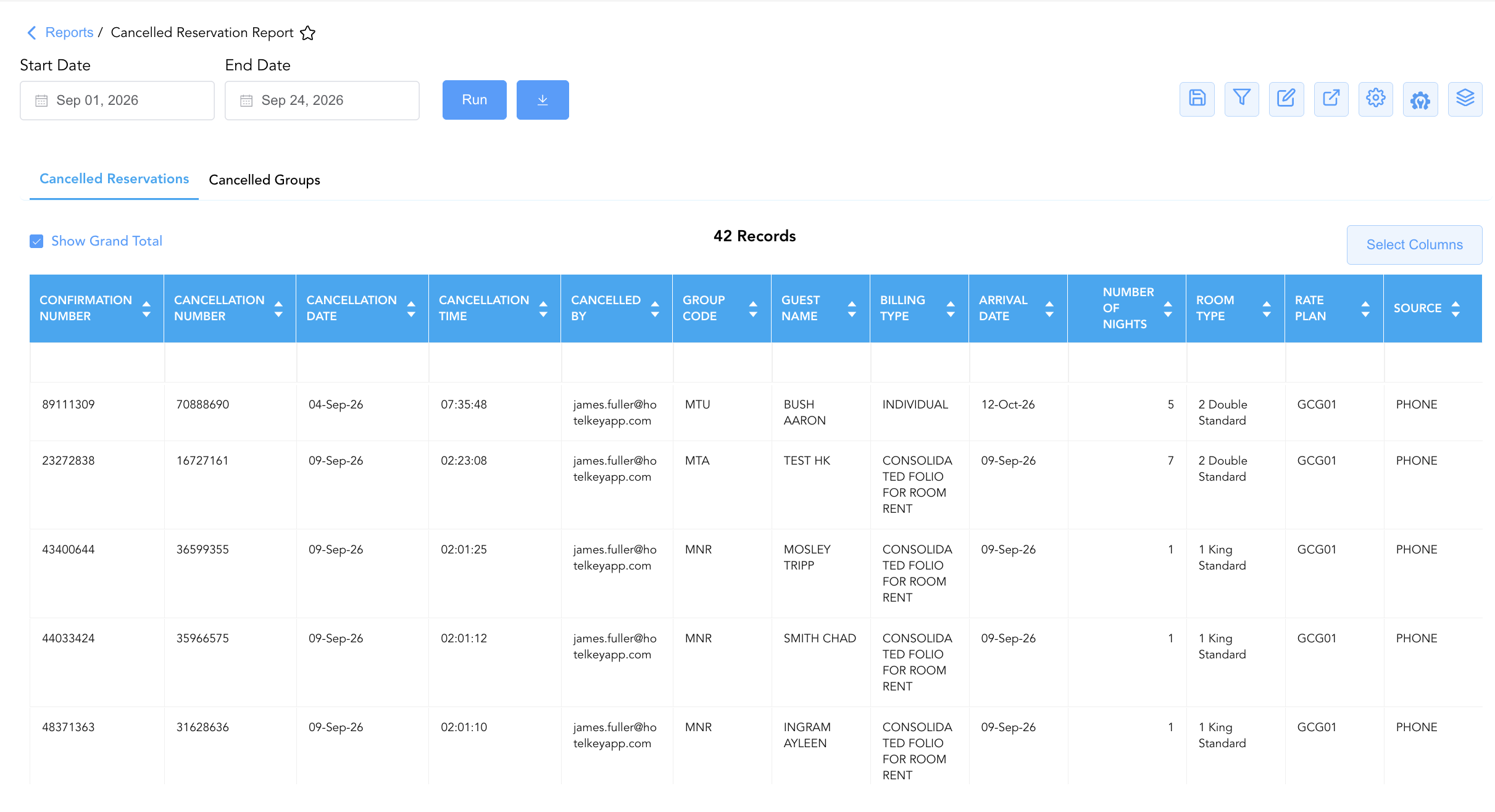Viewport: 1495px width, 812px height.
Task: Click the solid gear configuration icon
Action: 1420,99
